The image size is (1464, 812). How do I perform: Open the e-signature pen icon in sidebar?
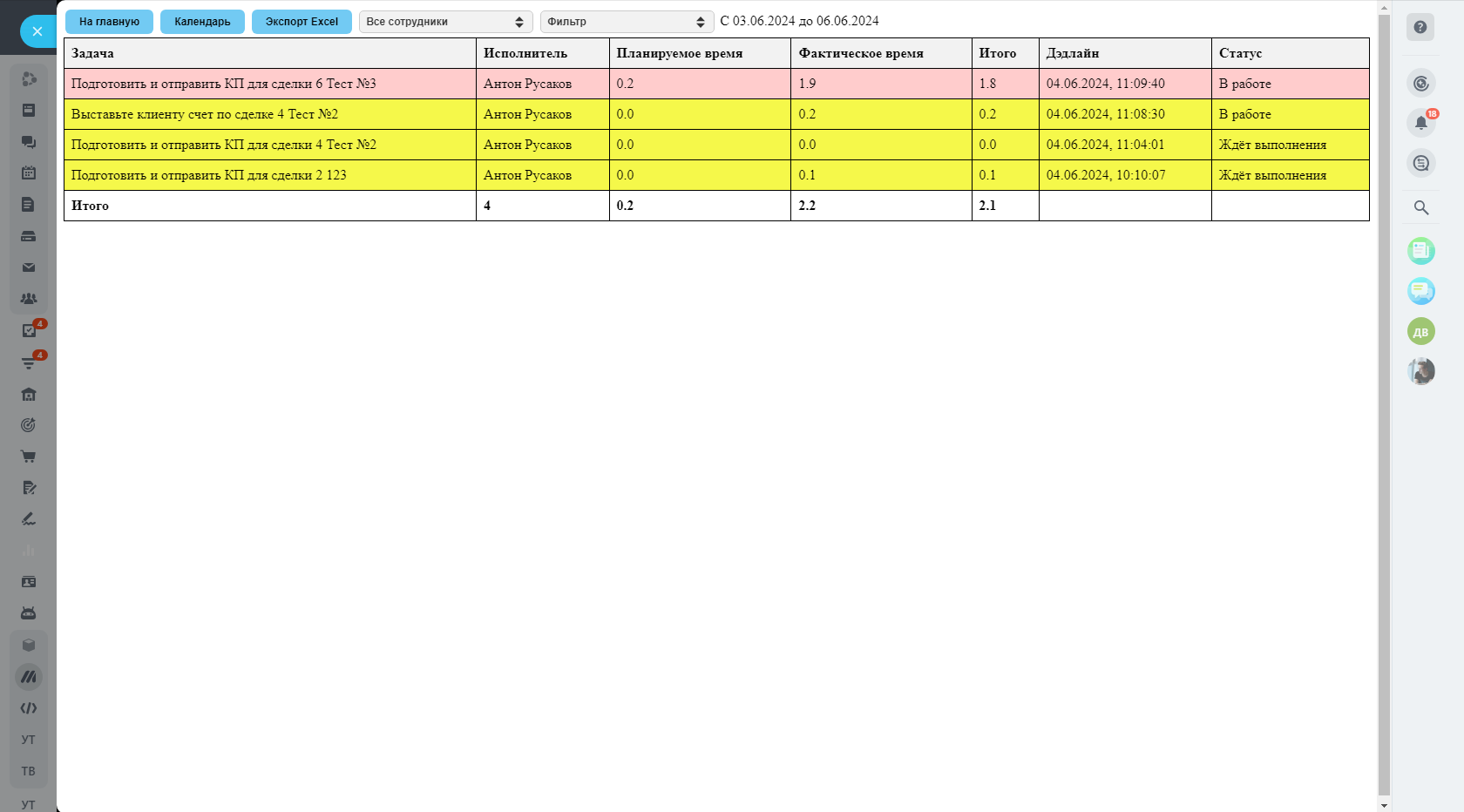[x=29, y=519]
